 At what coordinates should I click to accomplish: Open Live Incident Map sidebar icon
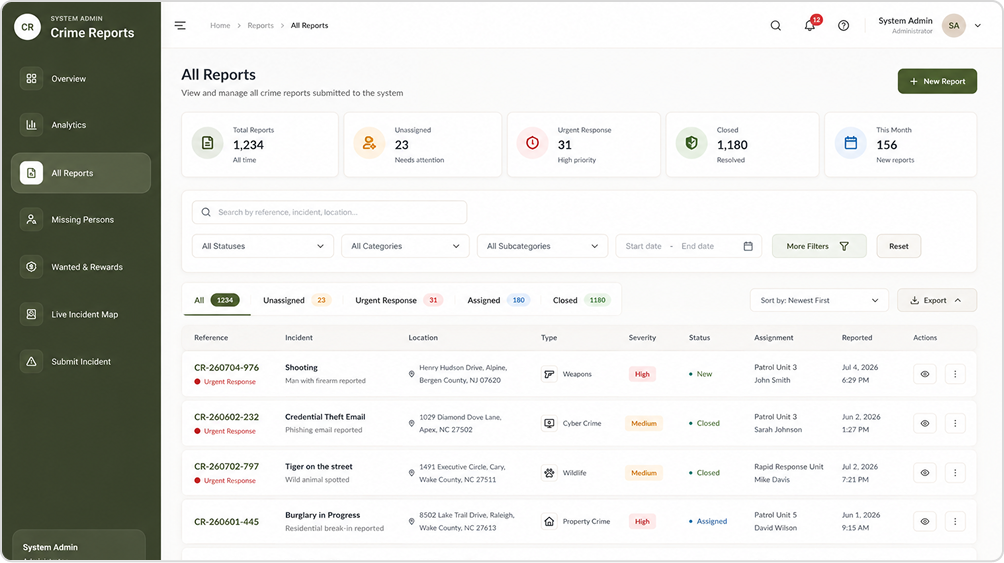(31, 314)
